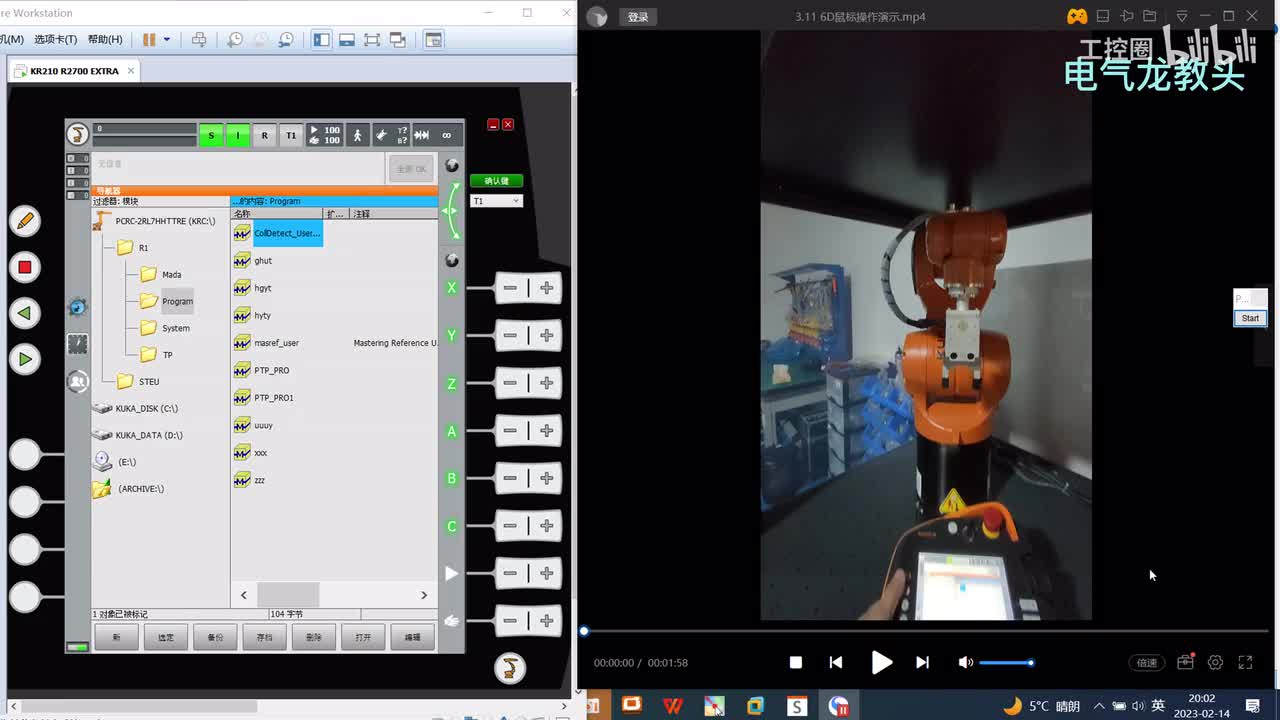Adjust the player volume slider
The height and width of the screenshot is (720, 1280).
1006,662
